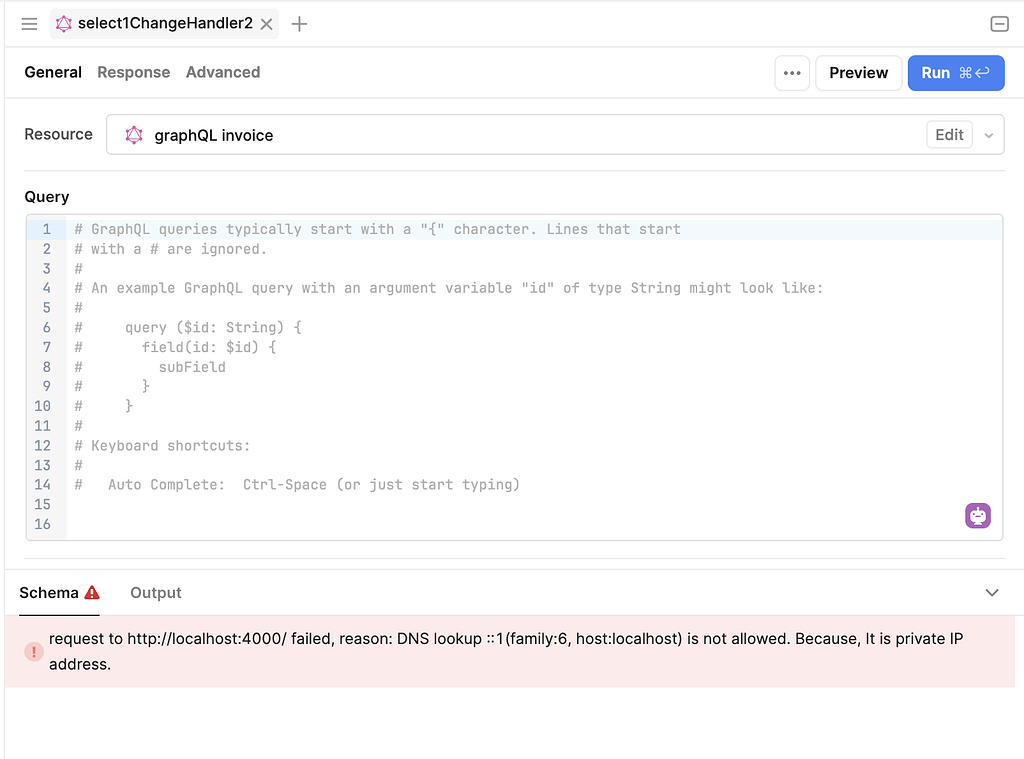Expand the Resource dropdown chevron
1024x759 pixels.
[989, 134]
